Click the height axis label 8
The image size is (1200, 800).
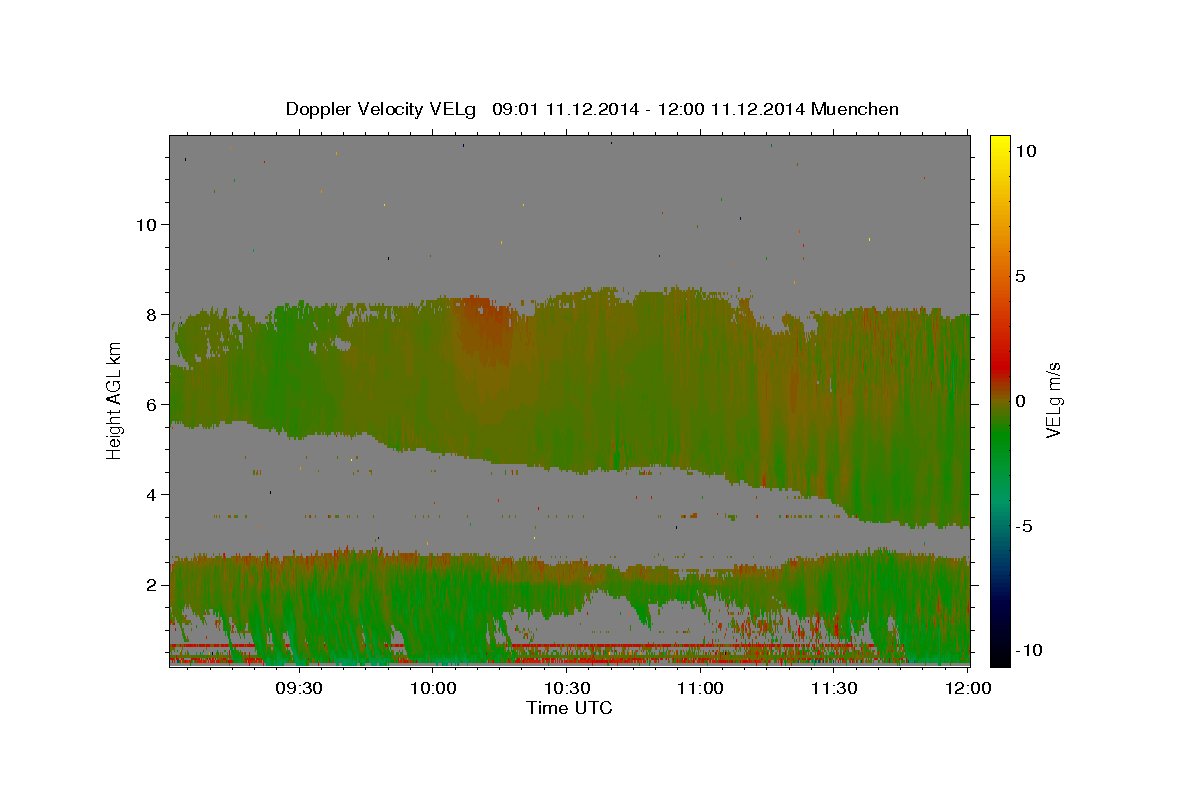point(151,314)
